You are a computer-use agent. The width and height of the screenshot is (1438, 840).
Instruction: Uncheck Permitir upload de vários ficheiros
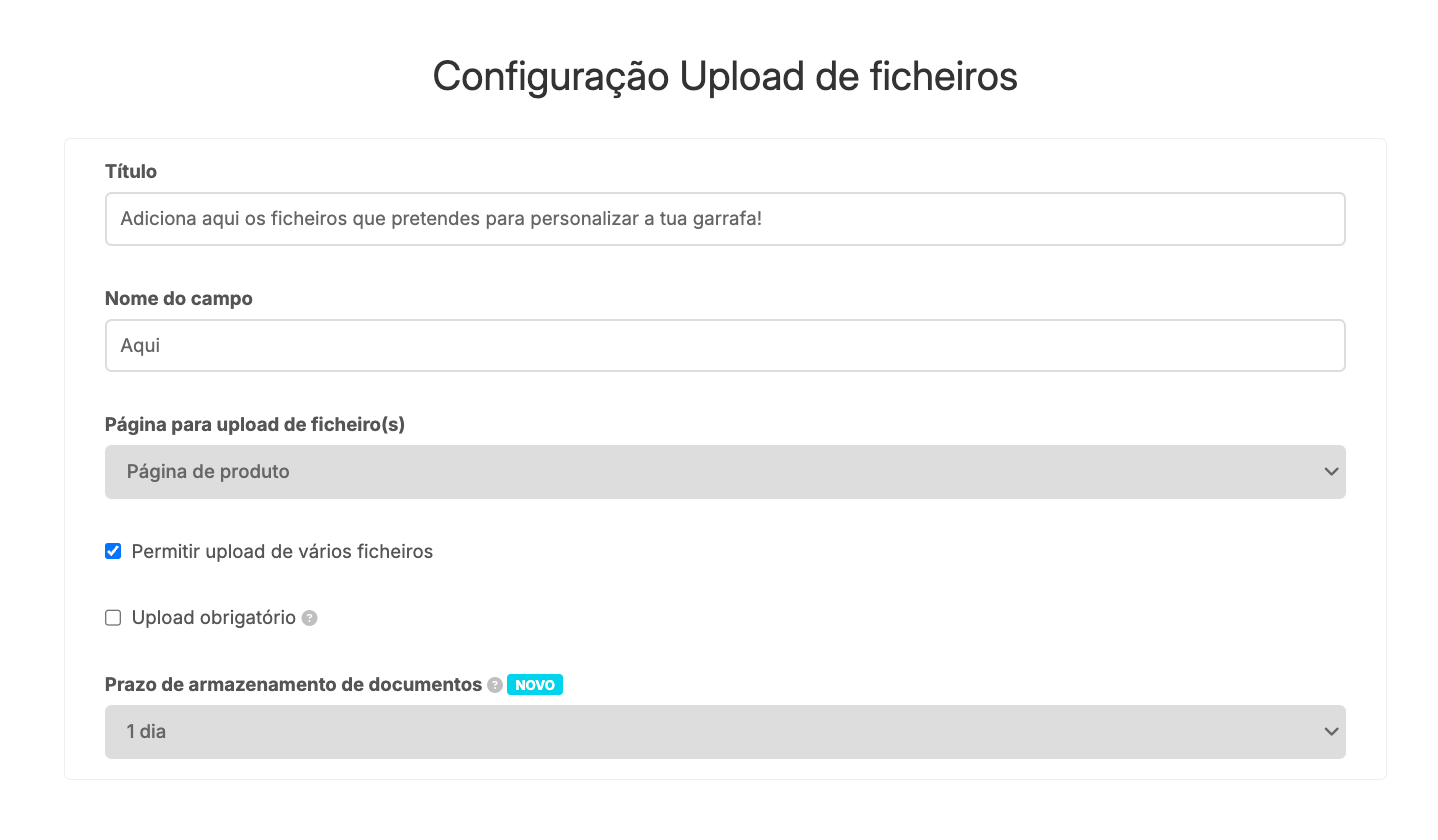[x=112, y=550]
